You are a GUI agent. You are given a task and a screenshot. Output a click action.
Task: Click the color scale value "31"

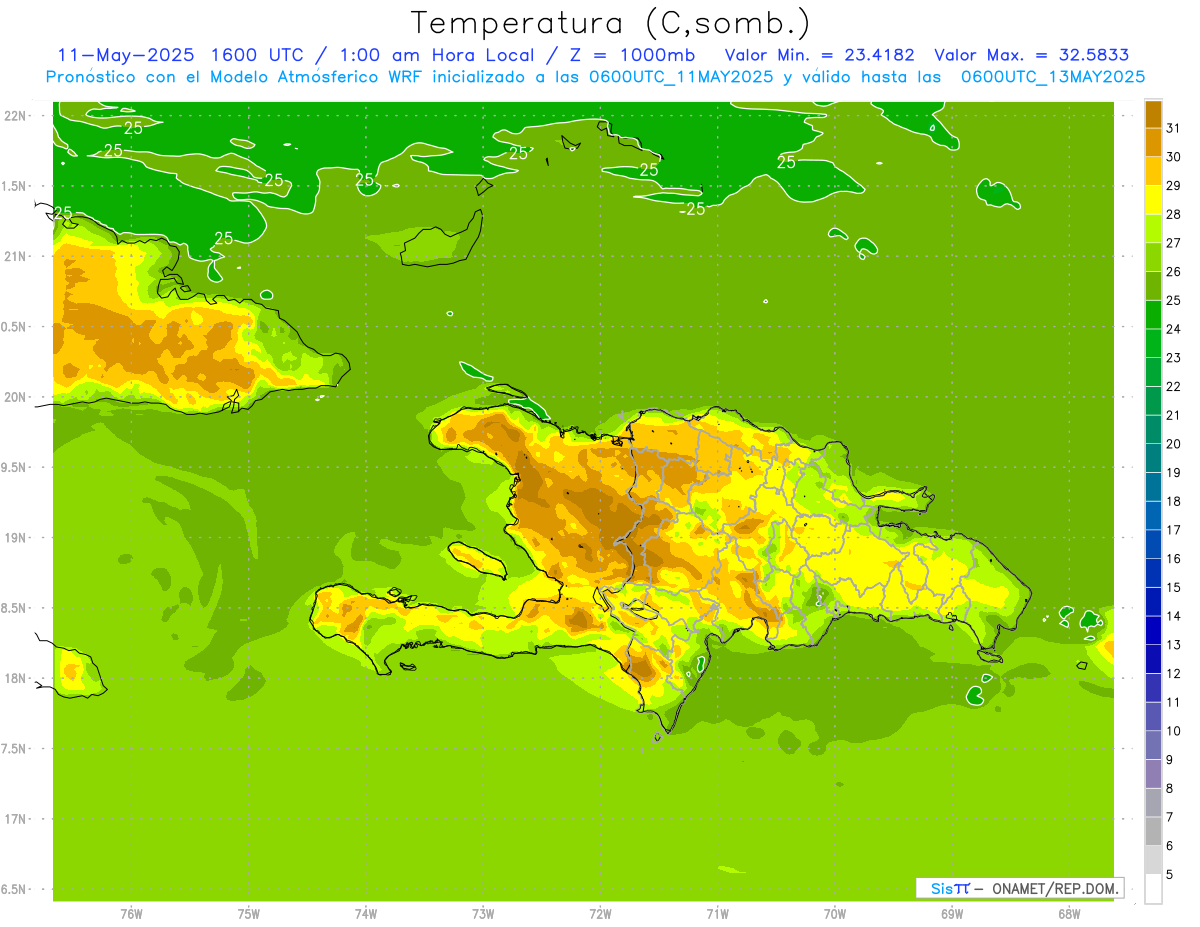(x=1174, y=128)
